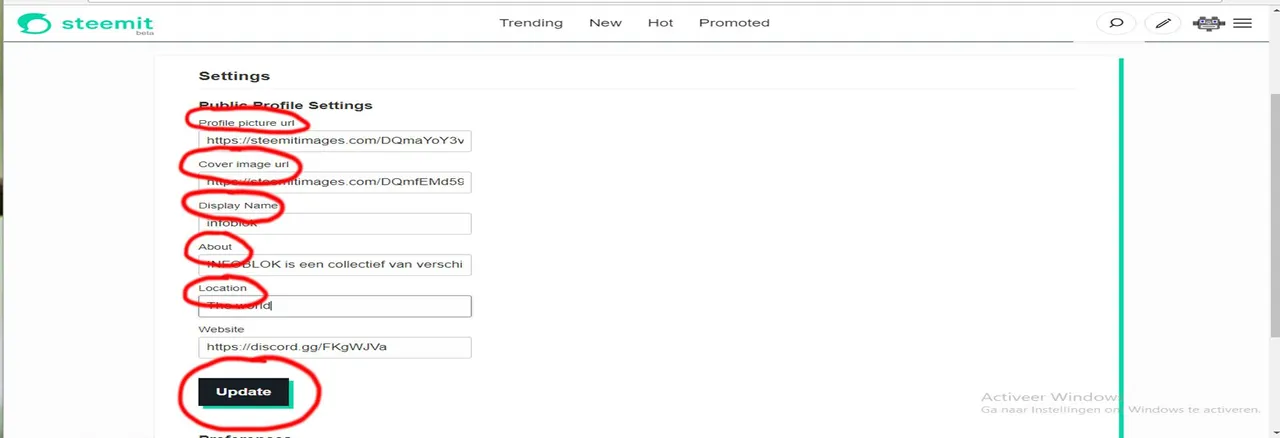Click the Update button
The width and height of the screenshot is (1280, 438).
(x=244, y=392)
